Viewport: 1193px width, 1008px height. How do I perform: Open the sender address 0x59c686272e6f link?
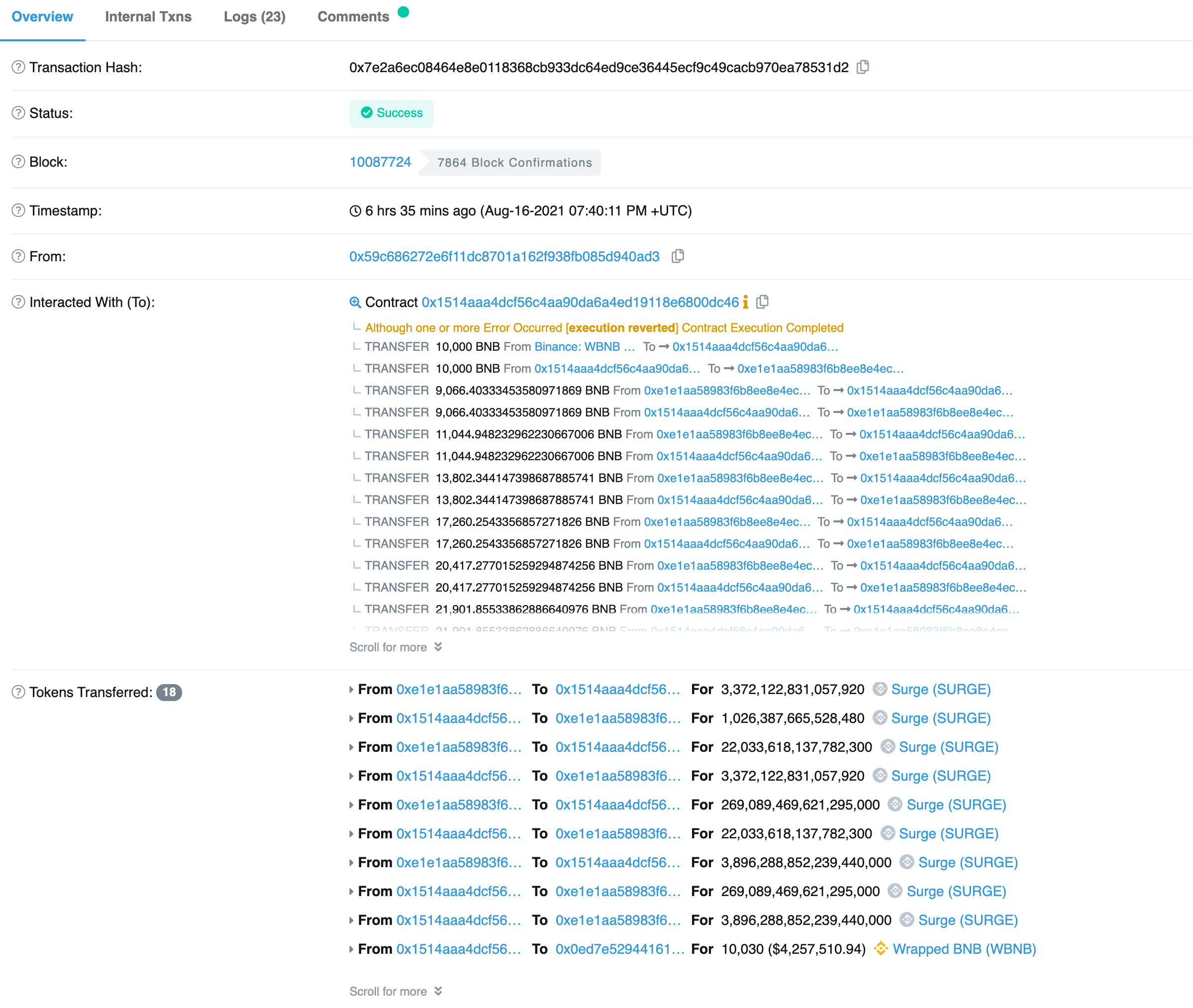[504, 257]
